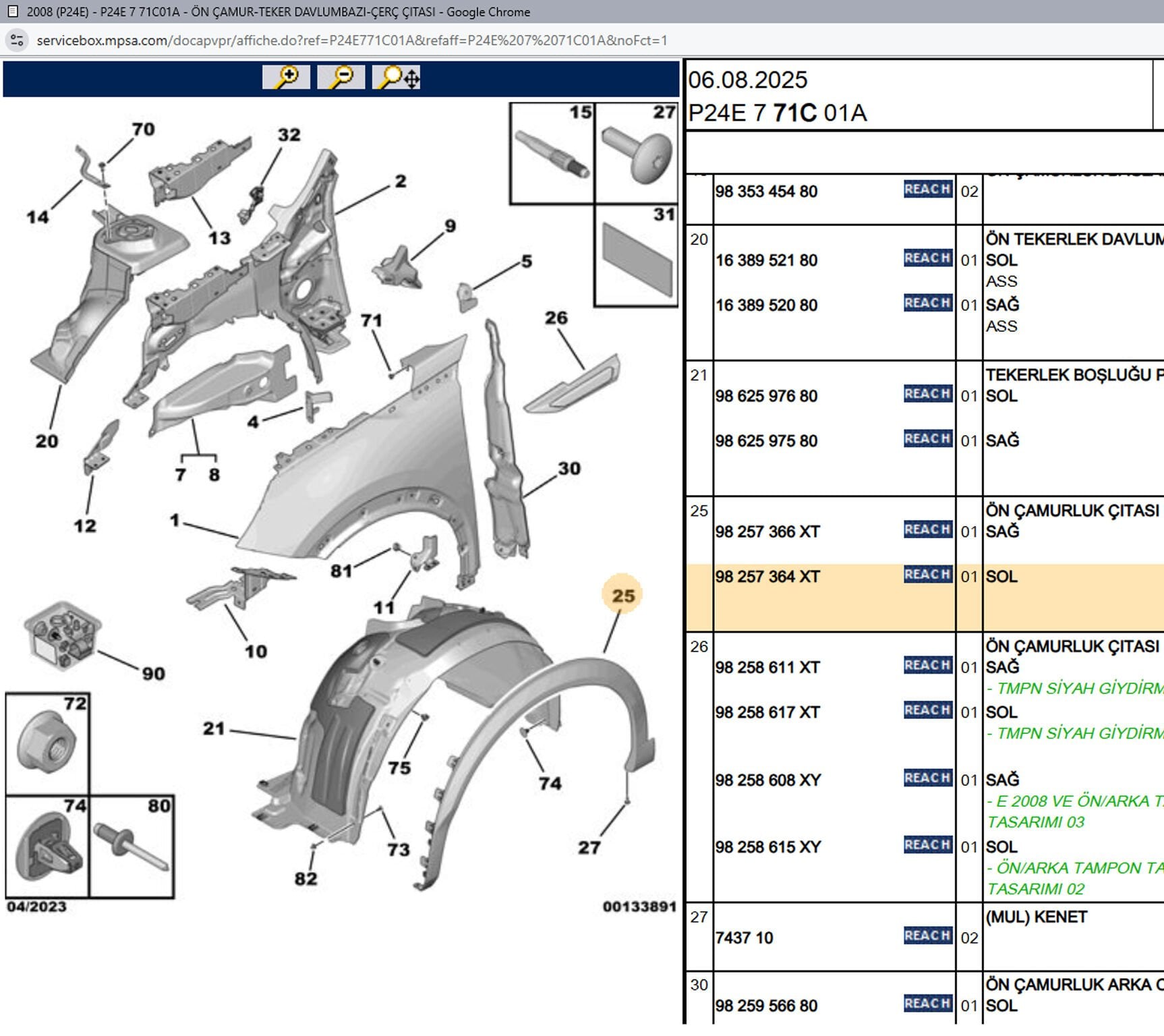Open REACH info for part 98 258 617 XT
1164x1036 pixels.
tap(928, 710)
